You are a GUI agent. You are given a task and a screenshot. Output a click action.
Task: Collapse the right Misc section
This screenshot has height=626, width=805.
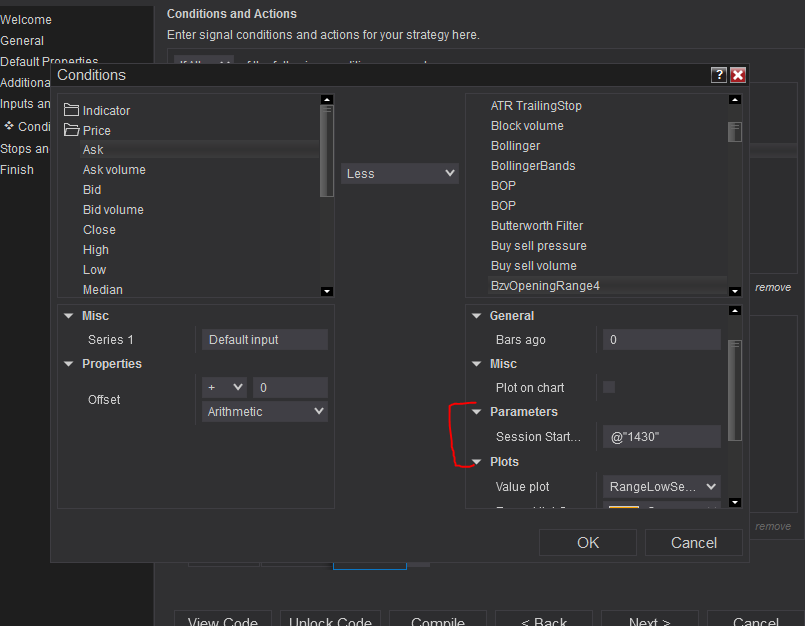[476, 364]
